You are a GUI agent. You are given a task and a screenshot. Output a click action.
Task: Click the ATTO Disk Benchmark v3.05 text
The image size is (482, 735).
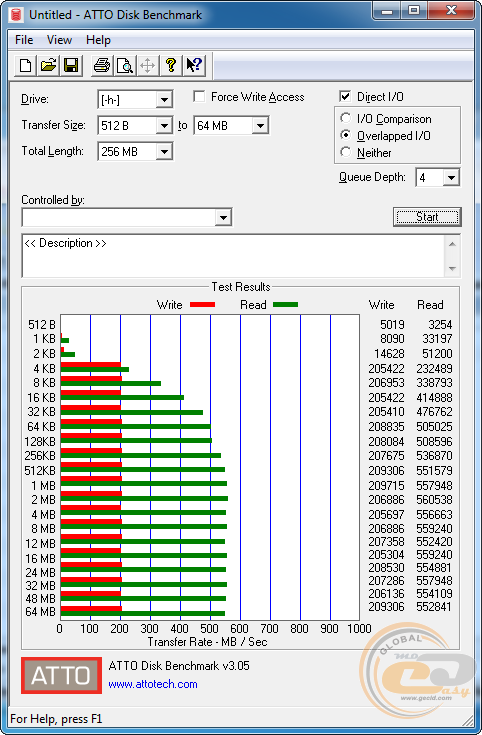(x=179, y=666)
